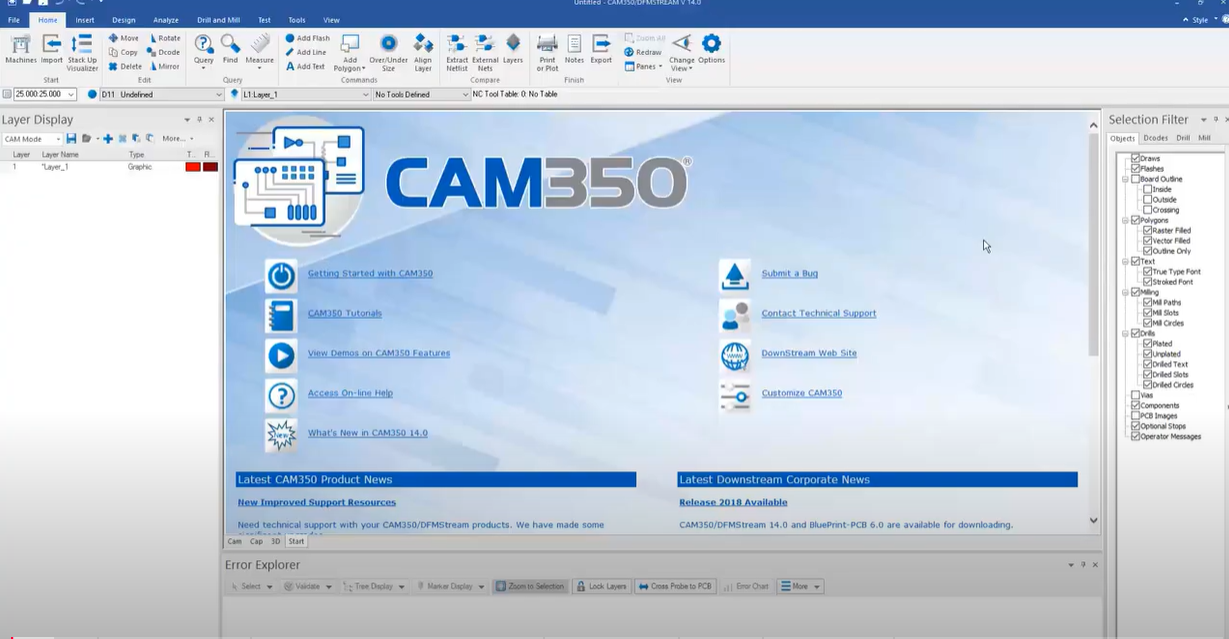Open the Over/Under Size tool
This screenshot has height=639, width=1229.
[x=388, y=52]
